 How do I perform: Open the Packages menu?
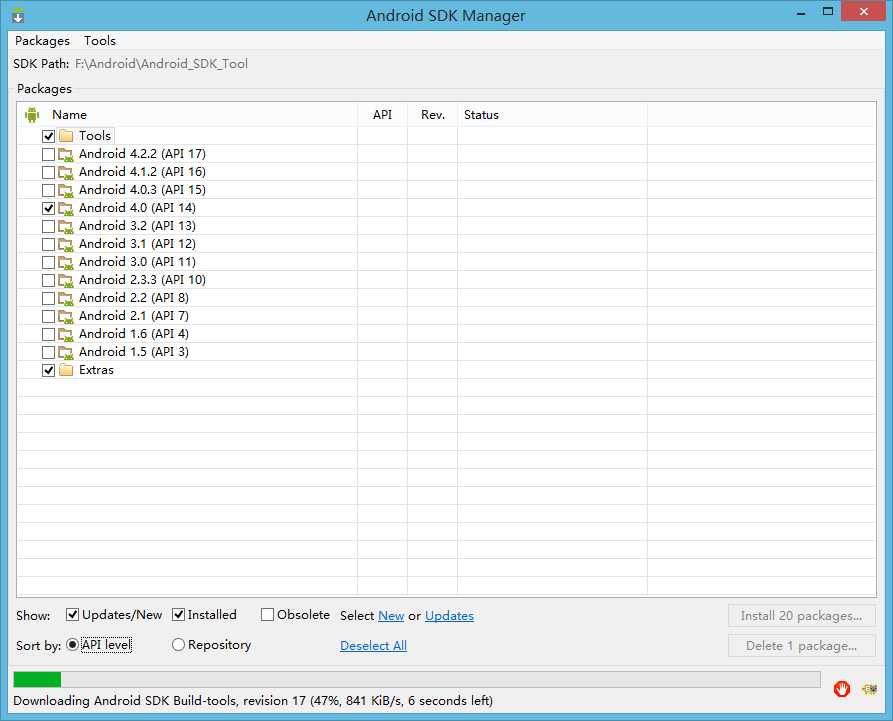pos(42,41)
